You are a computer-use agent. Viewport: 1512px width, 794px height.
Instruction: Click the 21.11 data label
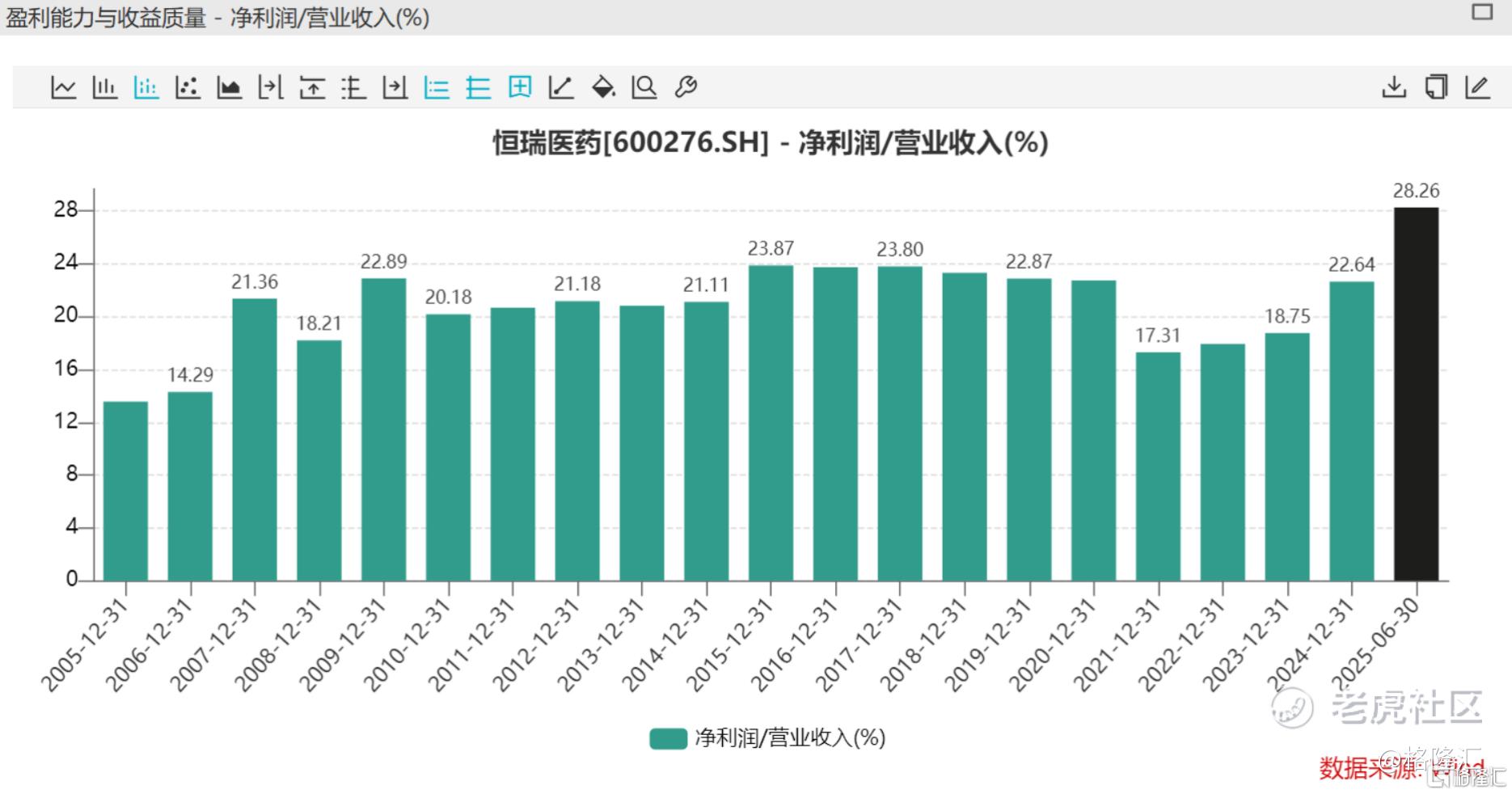pos(706,285)
